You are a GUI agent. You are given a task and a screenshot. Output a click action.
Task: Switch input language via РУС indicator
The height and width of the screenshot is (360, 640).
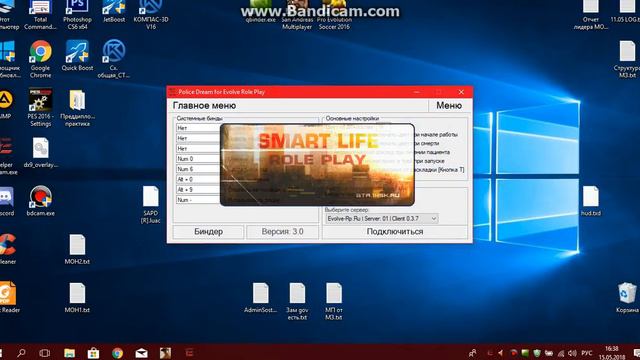pos(587,353)
